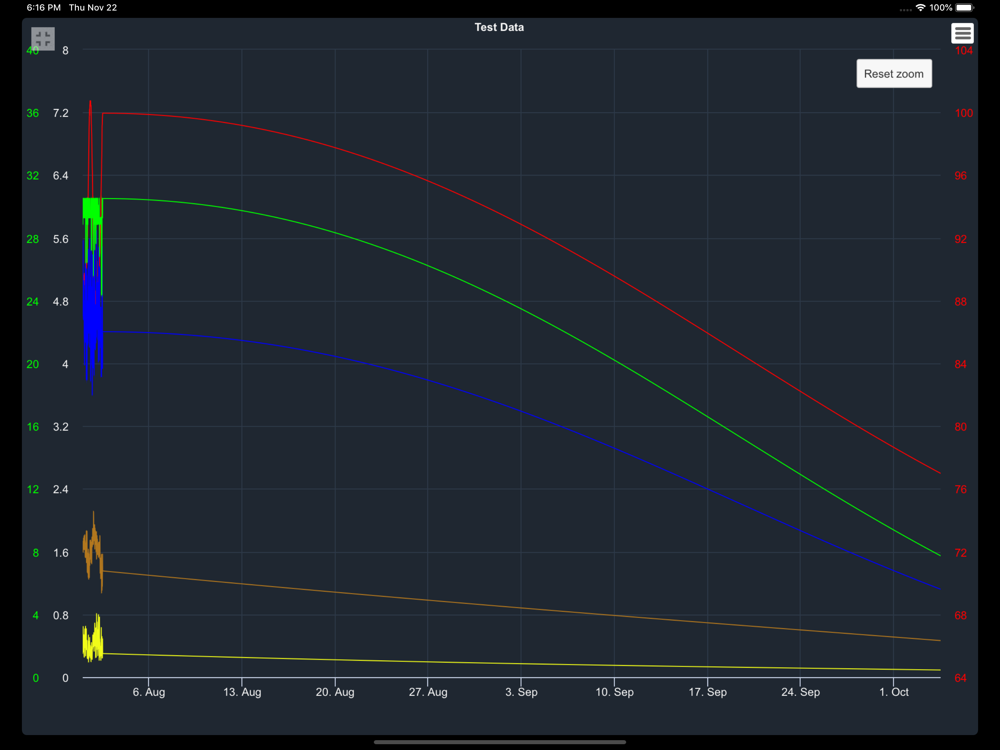Click the white 3.2 axis value
Screen dimensions: 1000x750
[x=61, y=427]
